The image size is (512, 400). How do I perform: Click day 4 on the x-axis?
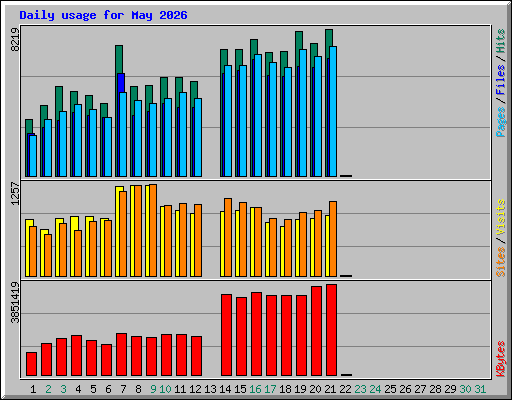coord(78,389)
